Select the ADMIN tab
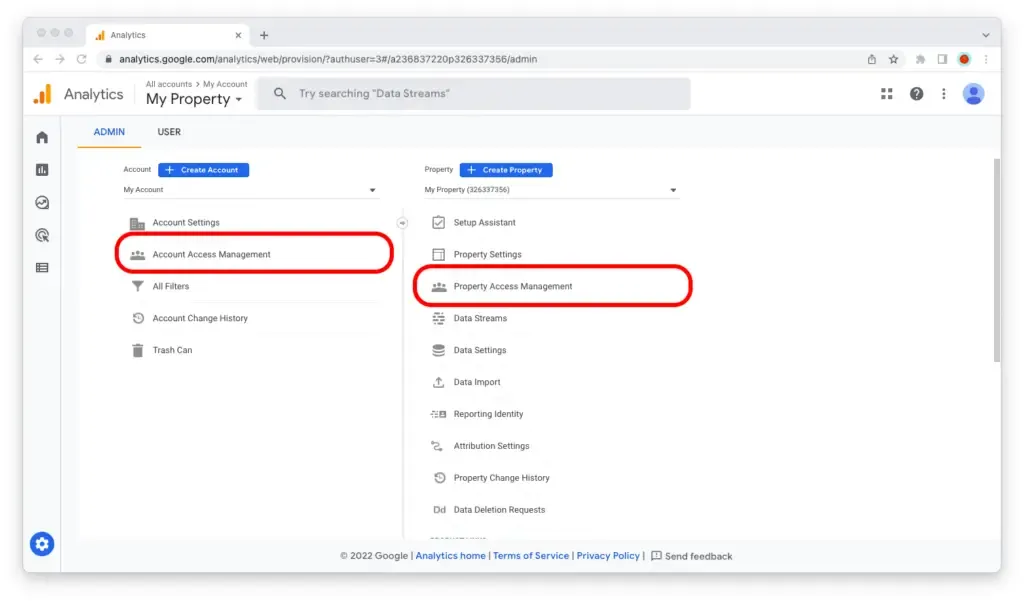The height and width of the screenshot is (601, 1024). click(x=109, y=132)
